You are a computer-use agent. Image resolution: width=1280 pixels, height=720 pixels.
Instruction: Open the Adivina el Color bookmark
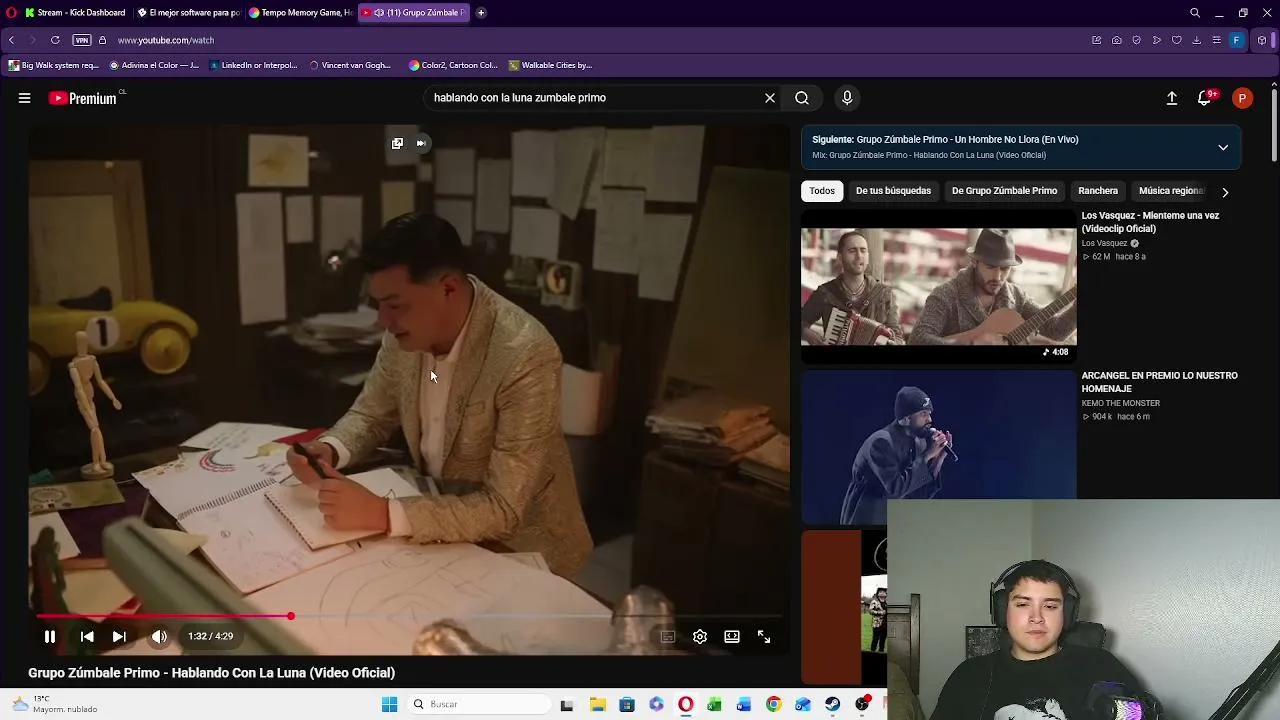pos(154,65)
